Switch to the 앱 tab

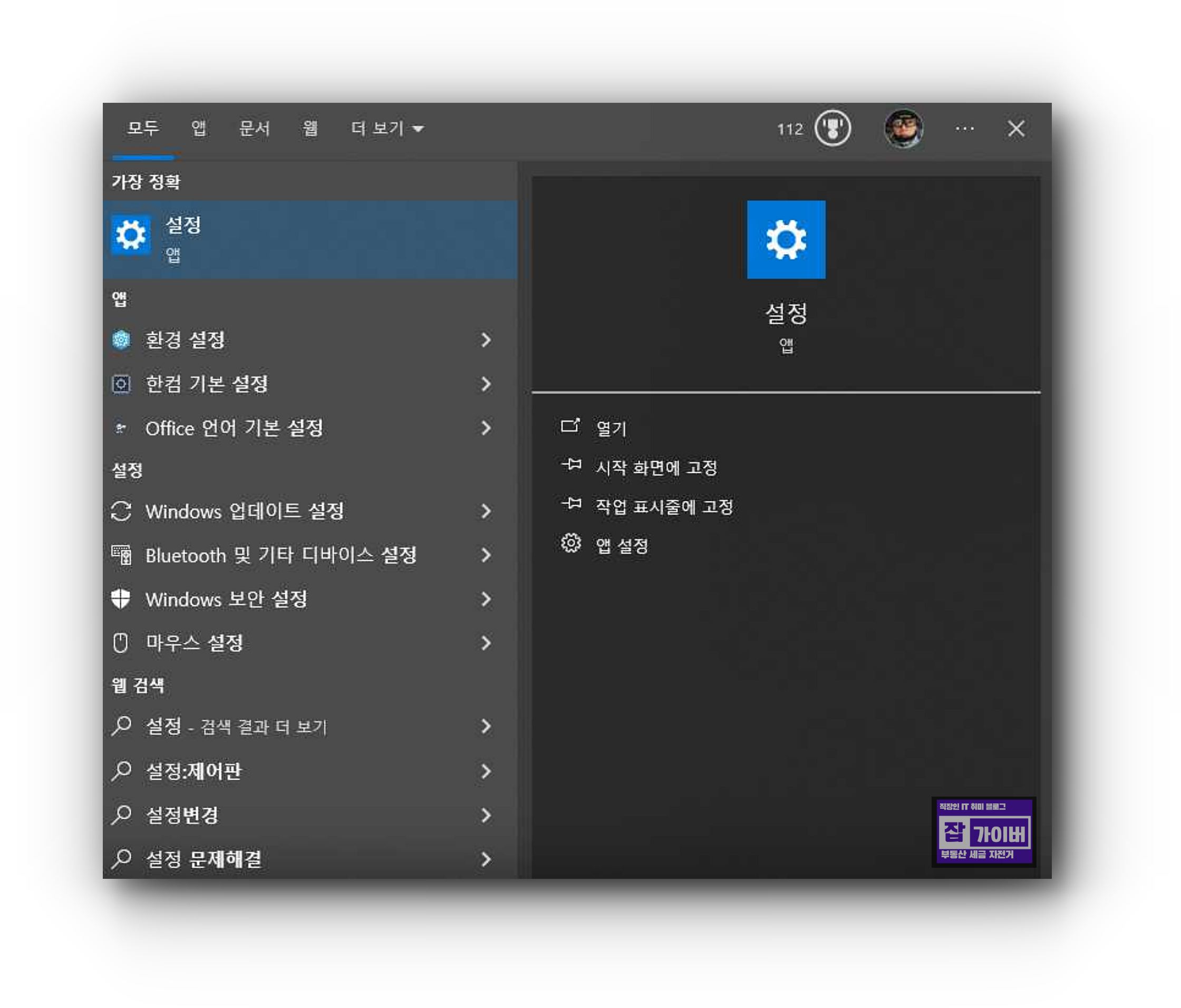coord(198,129)
